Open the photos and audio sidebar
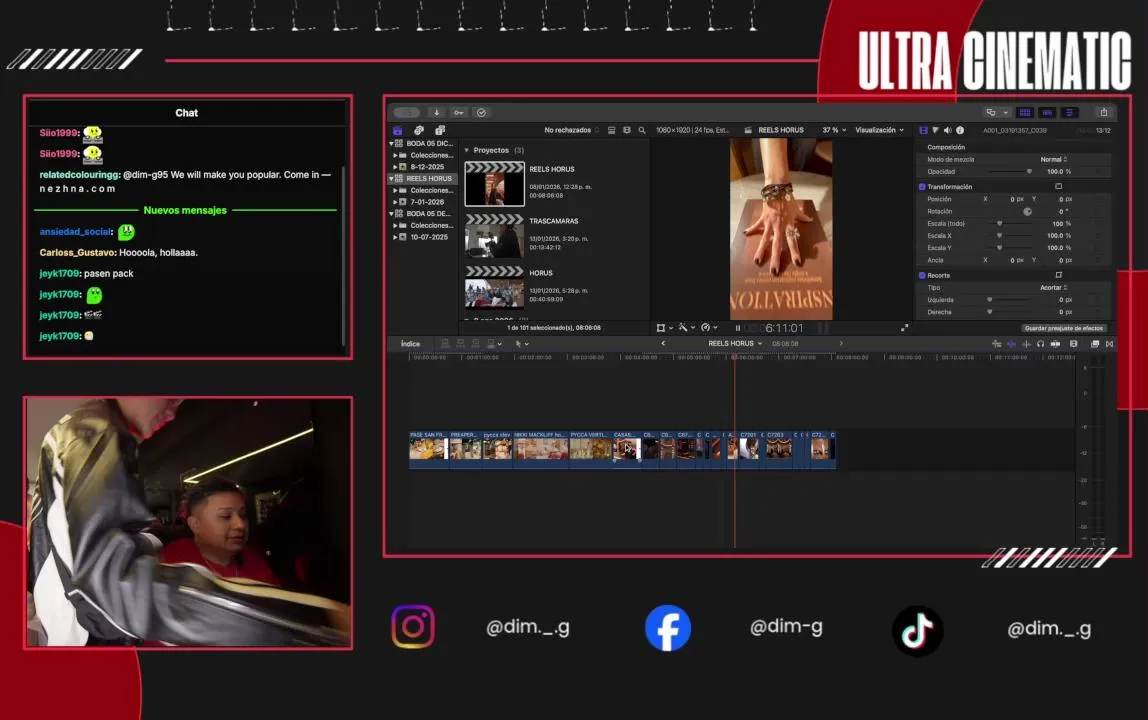 pyautogui.click(x=419, y=130)
